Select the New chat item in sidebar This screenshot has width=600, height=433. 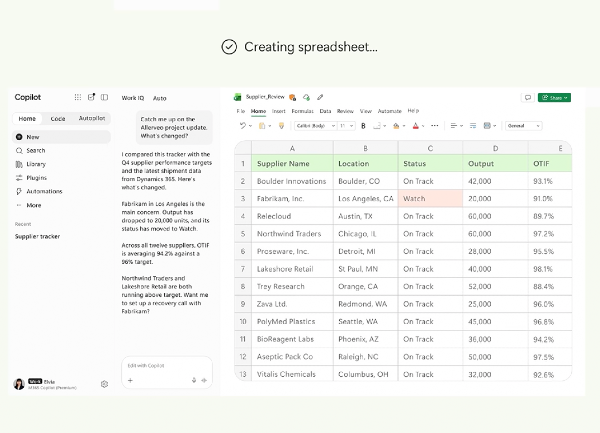(x=61, y=137)
